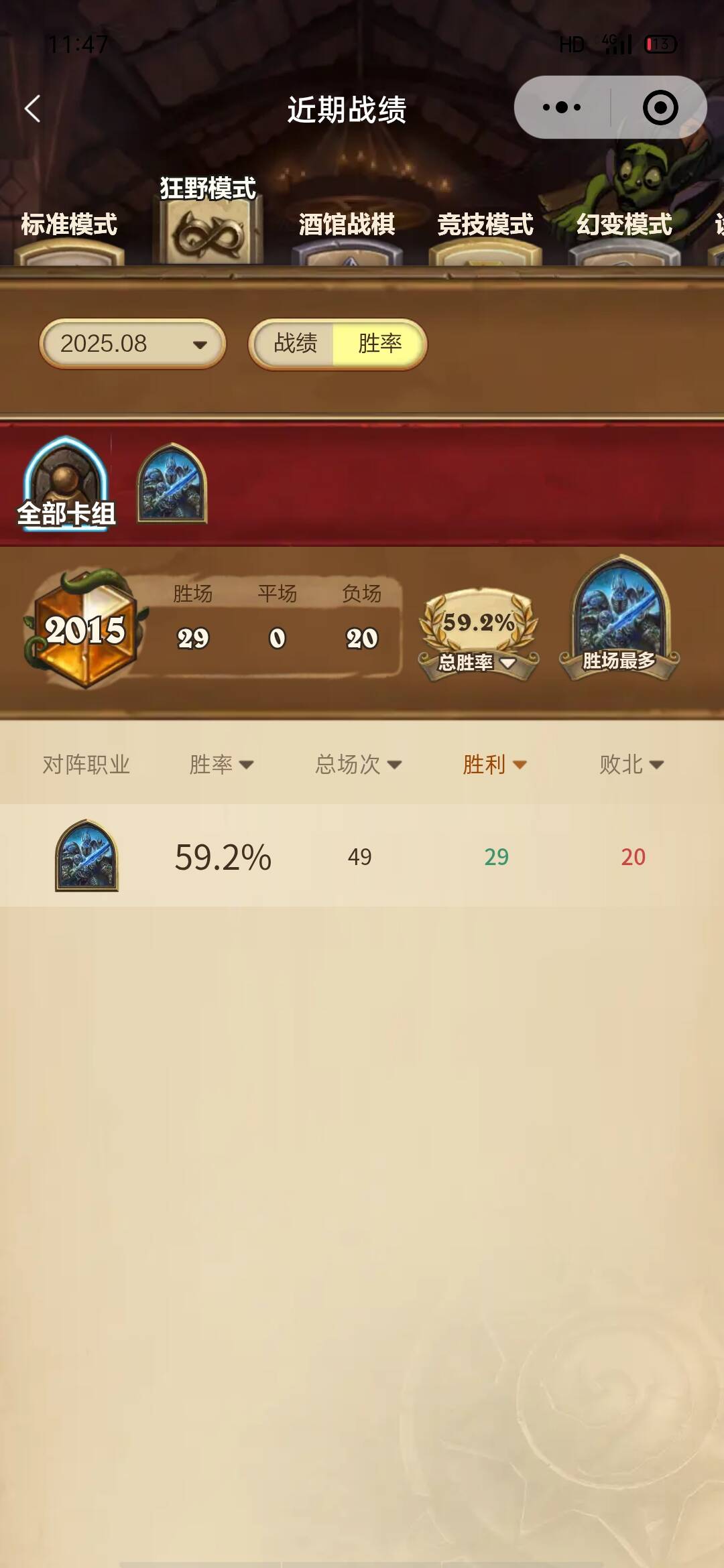Expand the 总胜率 win rate dropdown
Image resolution: width=724 pixels, height=1568 pixels.
tap(478, 662)
